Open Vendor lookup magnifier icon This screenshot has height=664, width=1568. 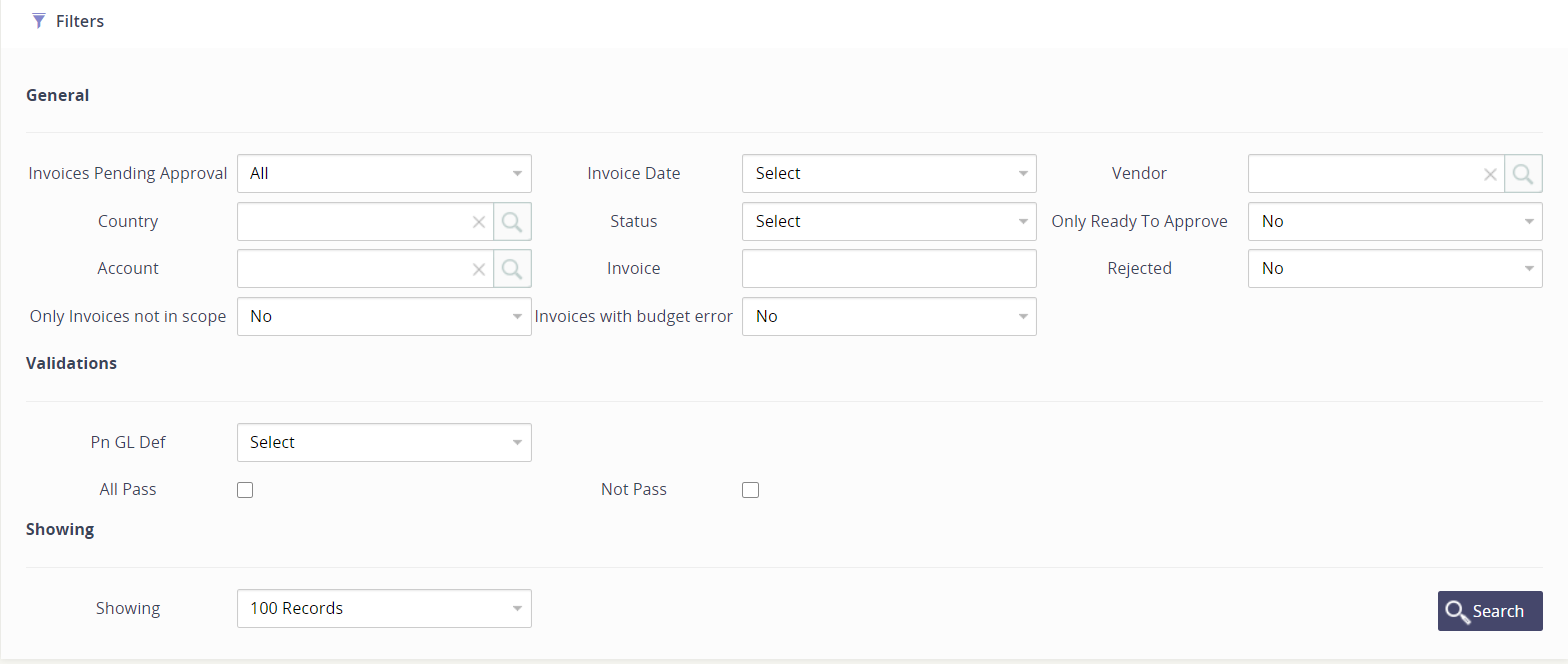[x=1523, y=174]
